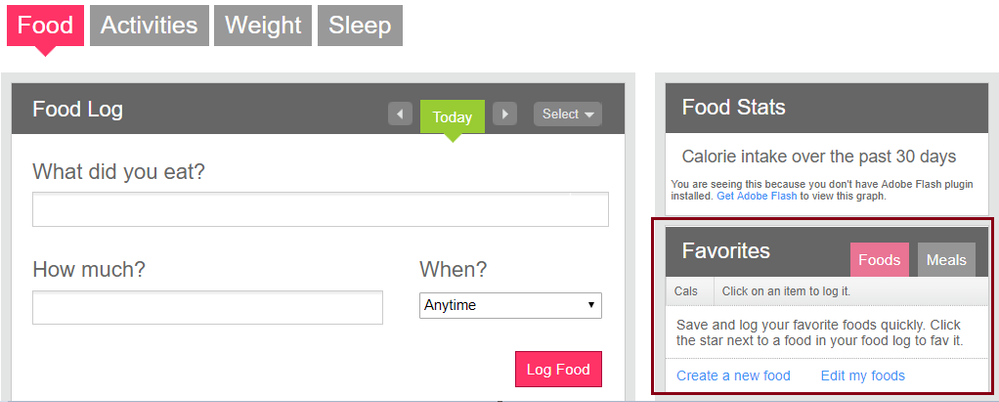Click the Edit my foods link
The width and height of the screenshot is (999, 402).
(x=862, y=376)
